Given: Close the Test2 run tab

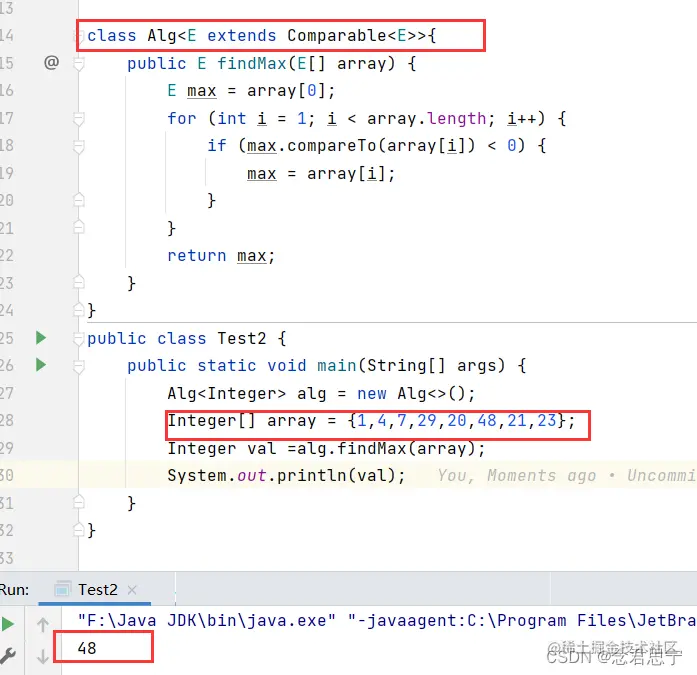Looking at the screenshot, I should [x=132, y=590].
